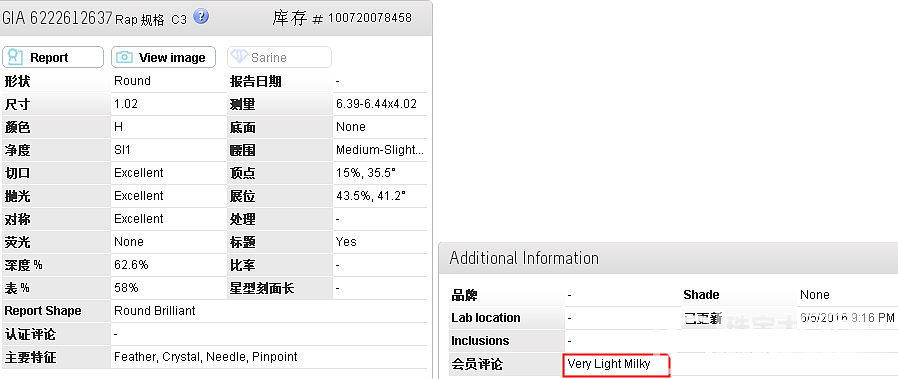
Task: Click the Sarine button
Action: [279, 57]
